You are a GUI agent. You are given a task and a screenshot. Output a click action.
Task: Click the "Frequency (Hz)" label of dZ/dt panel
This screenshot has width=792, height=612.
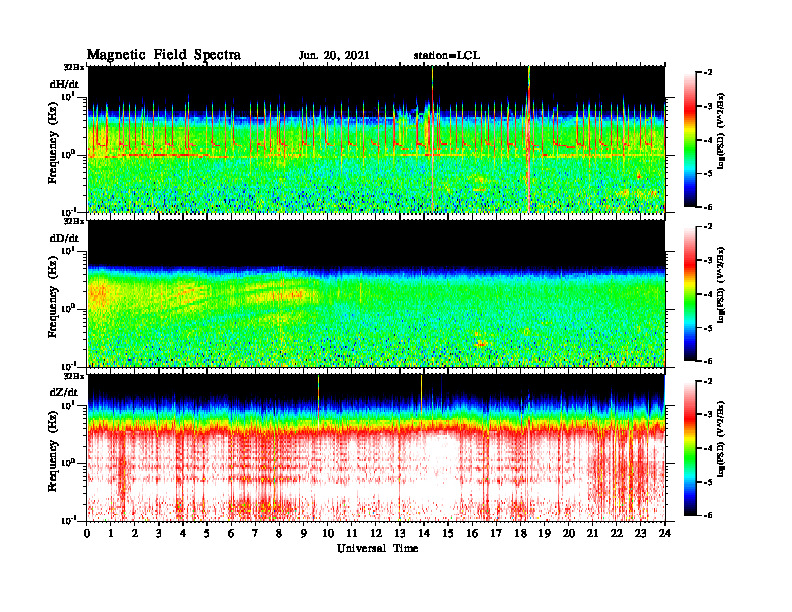(53, 451)
